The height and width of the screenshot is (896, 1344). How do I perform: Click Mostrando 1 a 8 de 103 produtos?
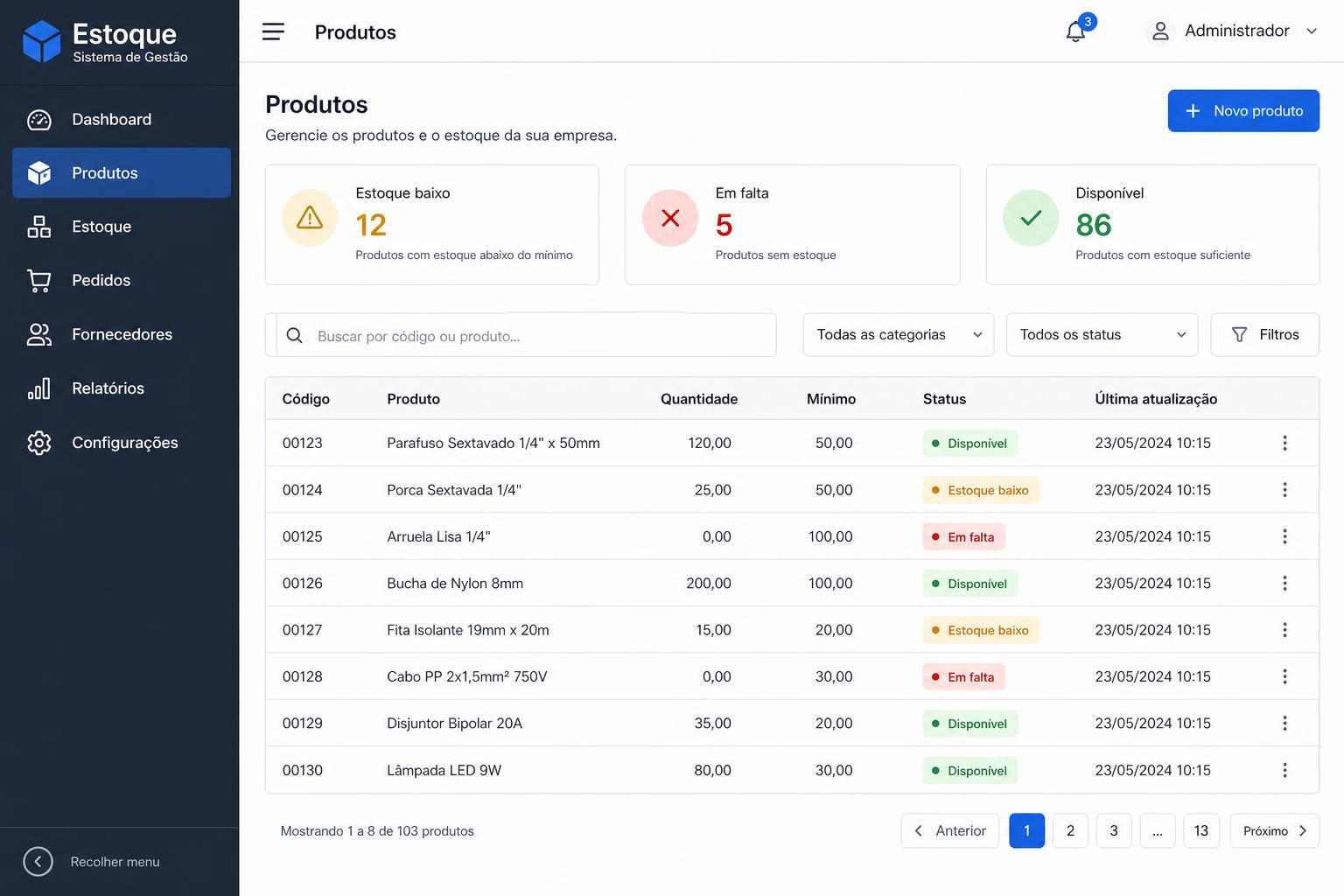click(377, 831)
